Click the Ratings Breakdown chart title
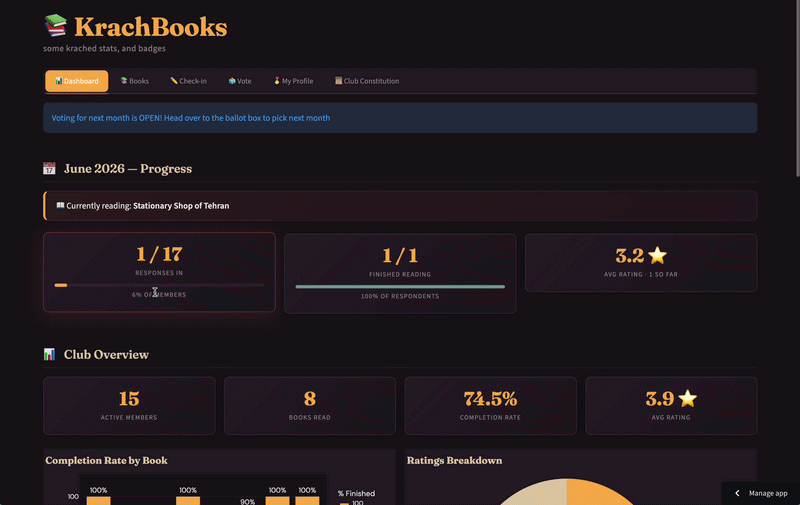The height and width of the screenshot is (505, 800). click(x=455, y=461)
